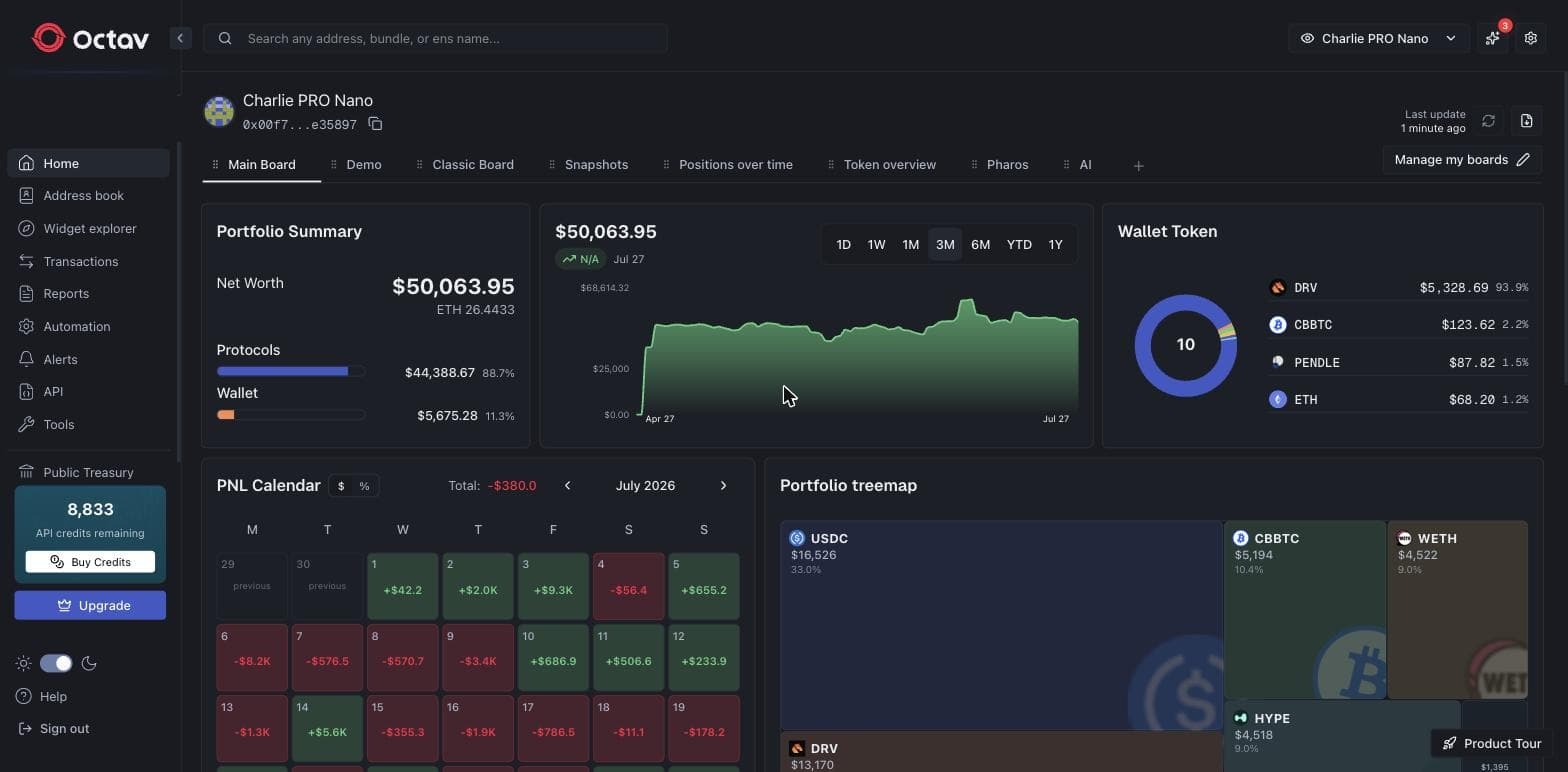
Task: Click the Protocols allocation progress bar
Action: [x=290, y=372]
